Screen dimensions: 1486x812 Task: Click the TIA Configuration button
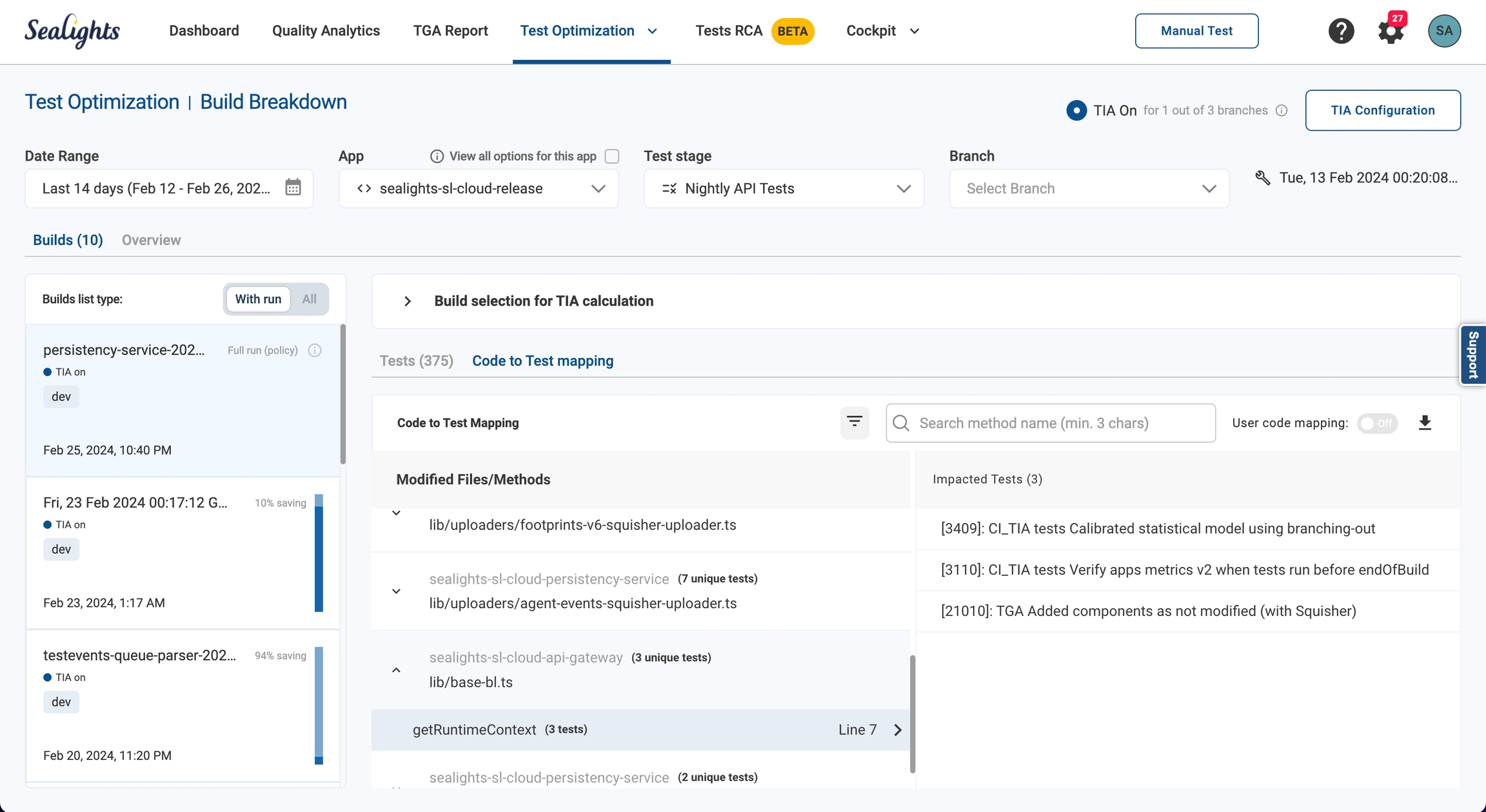1383,110
